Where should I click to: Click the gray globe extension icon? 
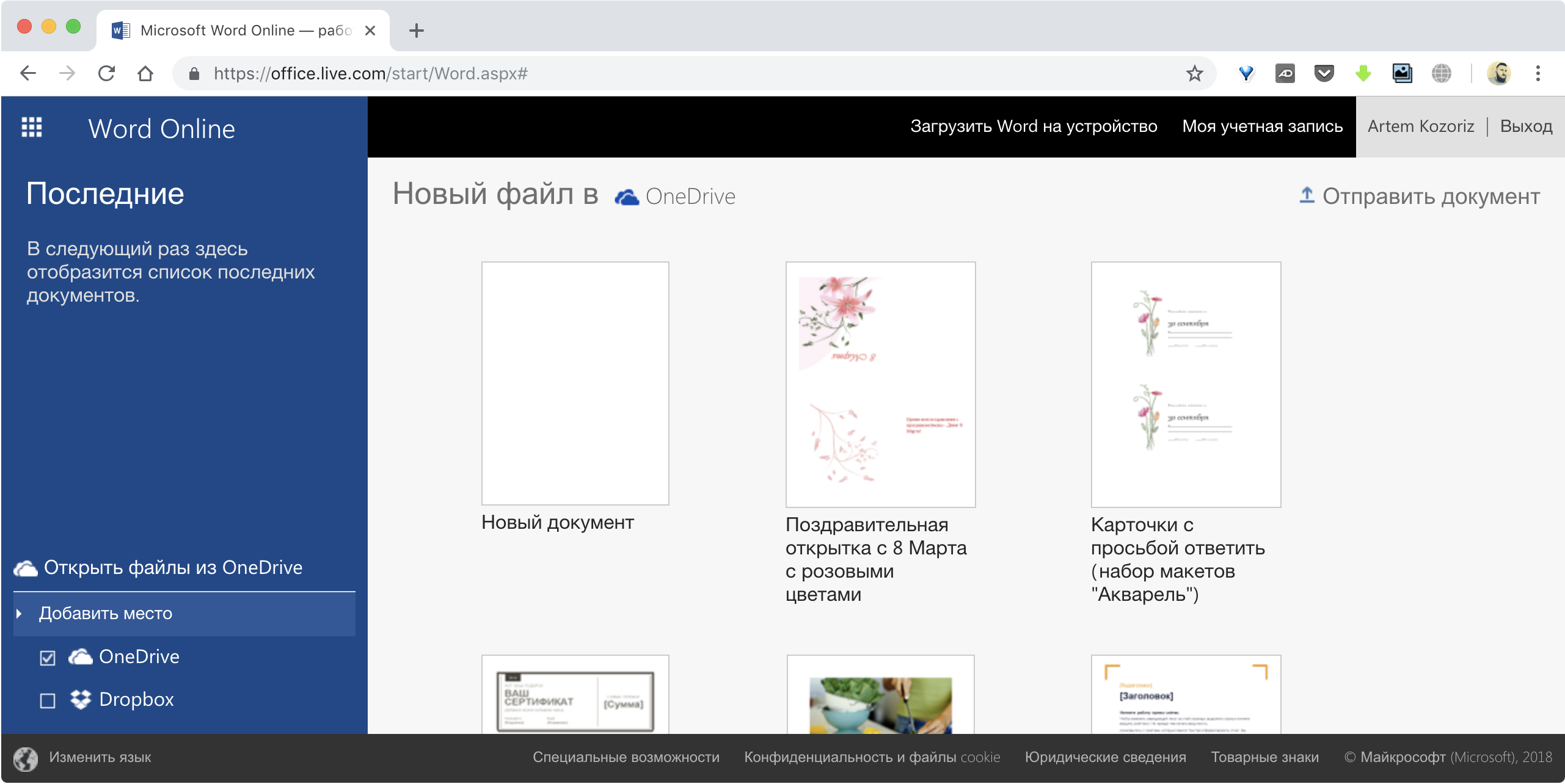click(x=1441, y=74)
